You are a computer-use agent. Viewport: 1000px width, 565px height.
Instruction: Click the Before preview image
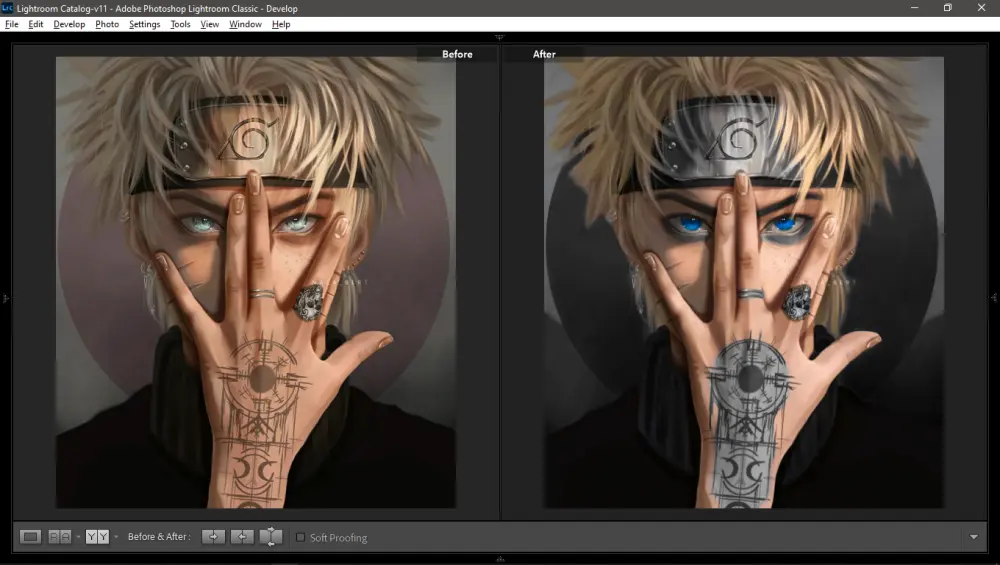(x=256, y=282)
